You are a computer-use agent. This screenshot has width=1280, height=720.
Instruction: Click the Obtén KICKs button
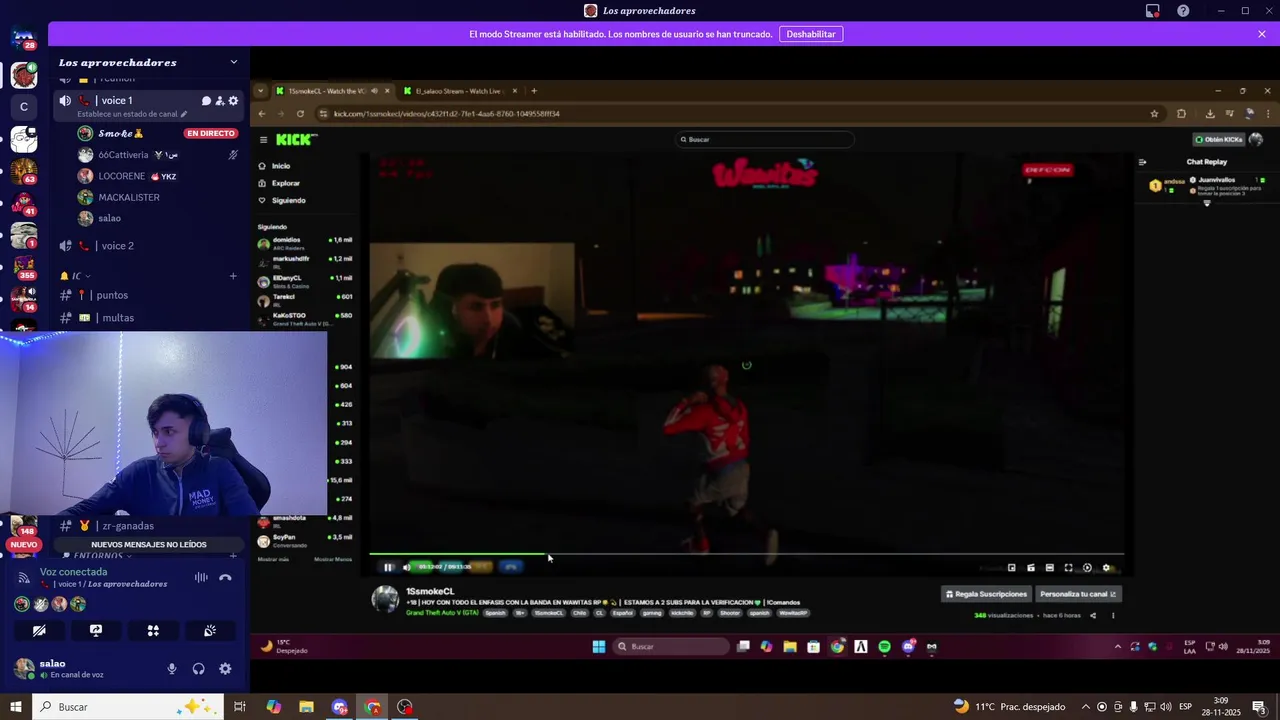click(x=1219, y=140)
